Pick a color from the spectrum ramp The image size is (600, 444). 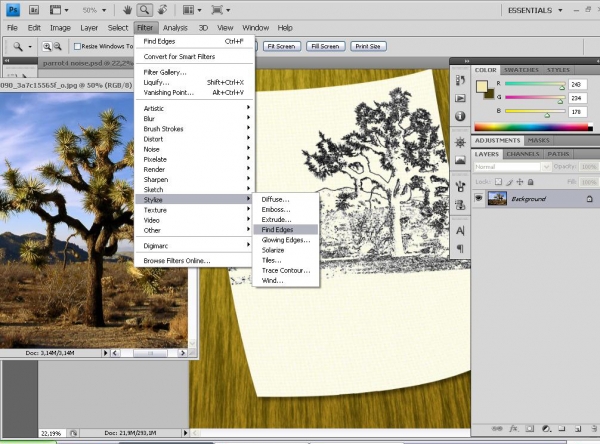click(533, 127)
